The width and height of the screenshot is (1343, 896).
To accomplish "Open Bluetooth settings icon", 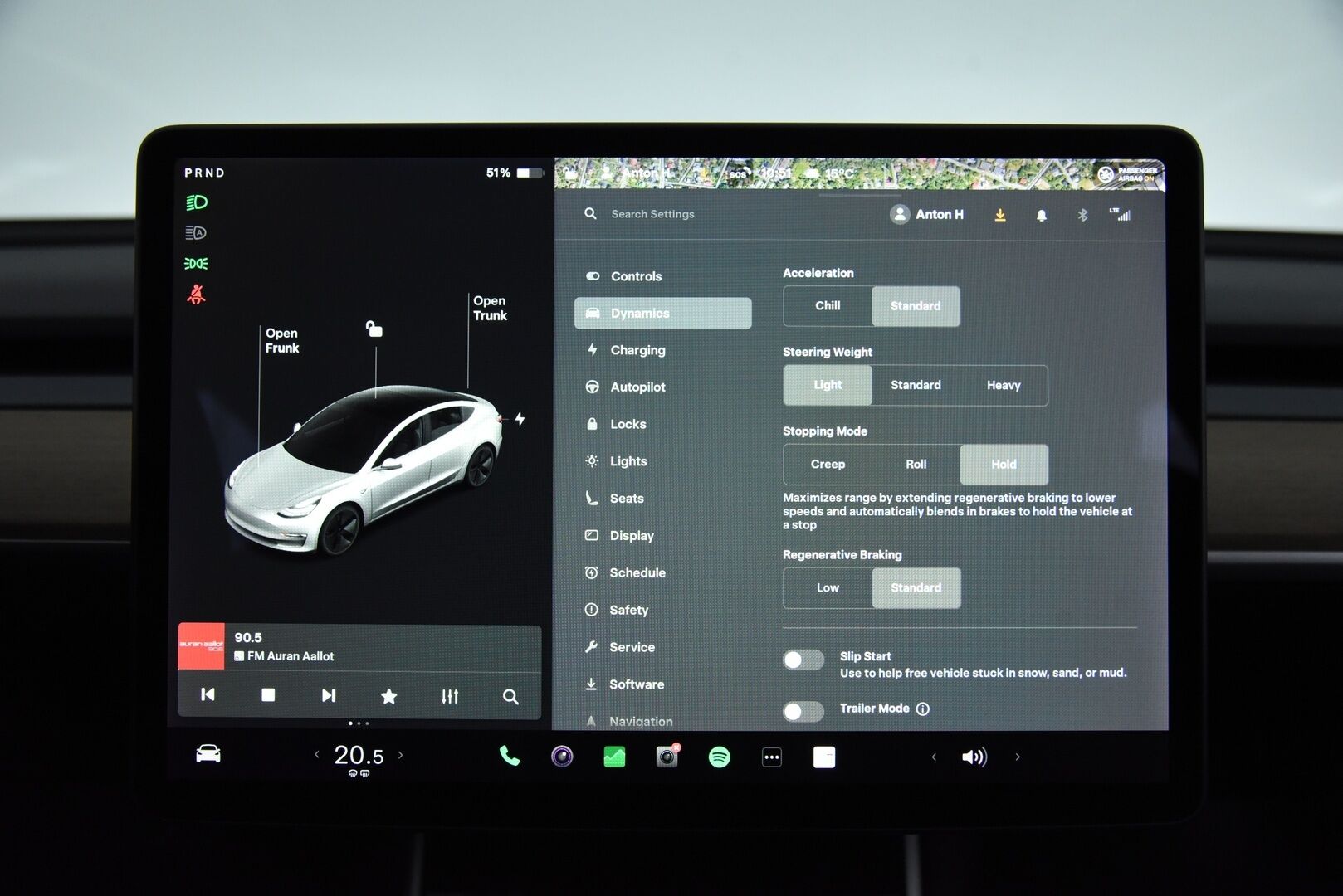I will click(x=1082, y=215).
